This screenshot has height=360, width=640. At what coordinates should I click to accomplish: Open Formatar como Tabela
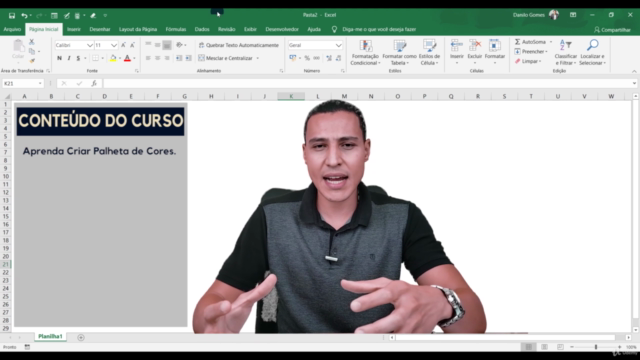(400, 52)
